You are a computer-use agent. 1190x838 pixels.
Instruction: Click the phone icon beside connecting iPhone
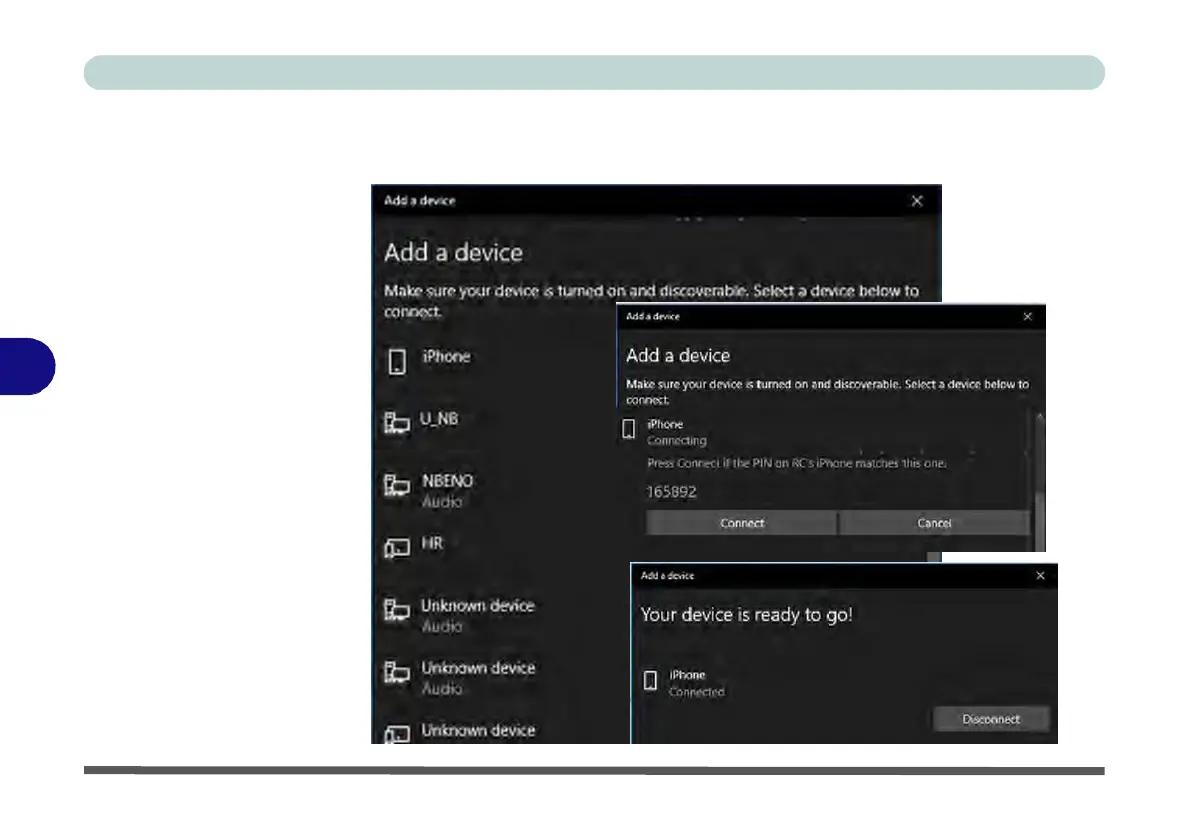point(628,430)
